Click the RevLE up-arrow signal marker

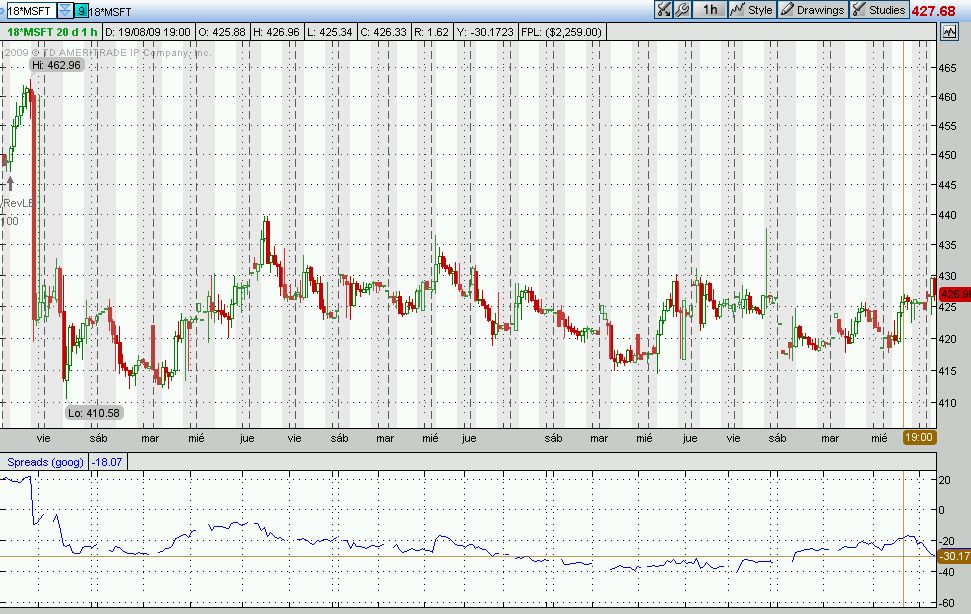point(10,183)
